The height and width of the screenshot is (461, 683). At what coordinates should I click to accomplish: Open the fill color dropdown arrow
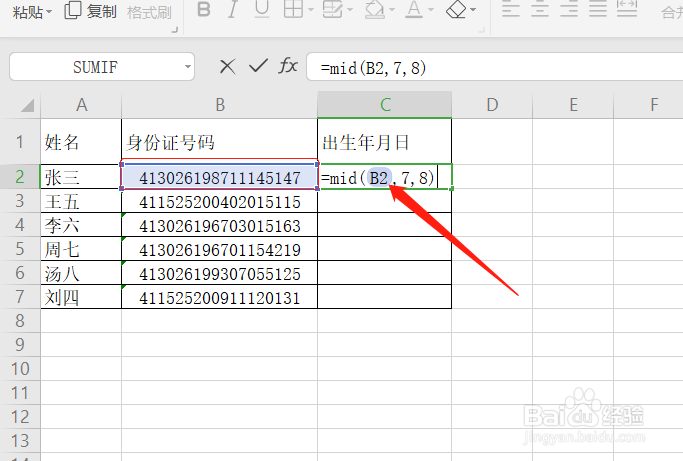[x=392, y=10]
